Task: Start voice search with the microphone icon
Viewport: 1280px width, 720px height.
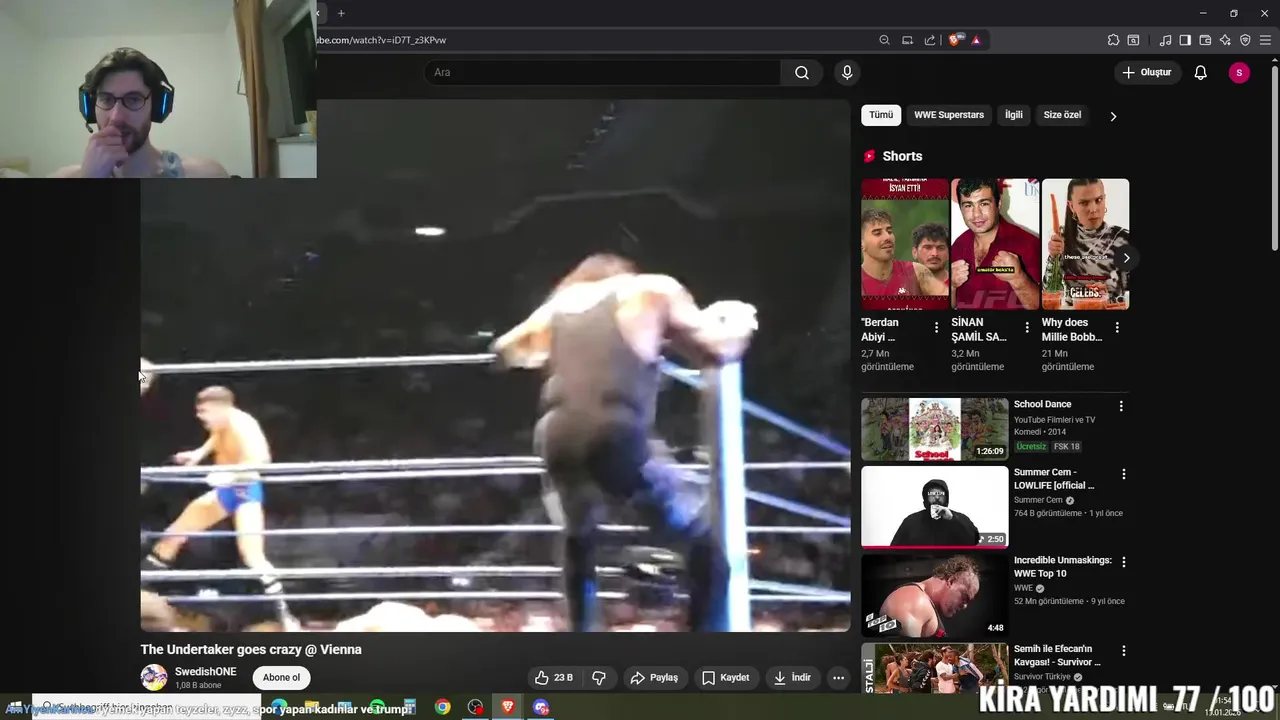Action: (x=847, y=72)
